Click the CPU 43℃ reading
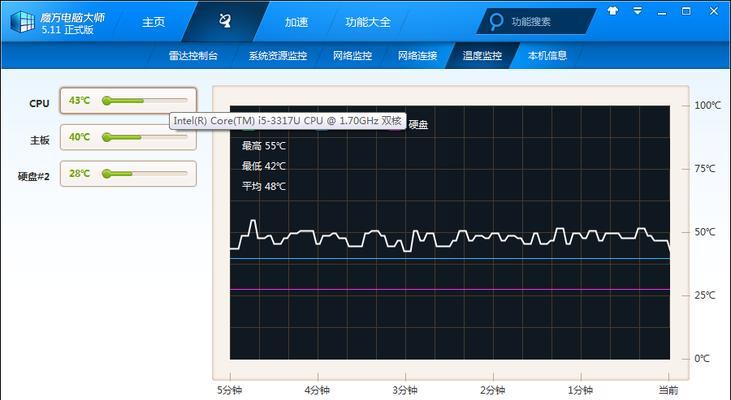This screenshot has width=731, height=400. [x=79, y=100]
